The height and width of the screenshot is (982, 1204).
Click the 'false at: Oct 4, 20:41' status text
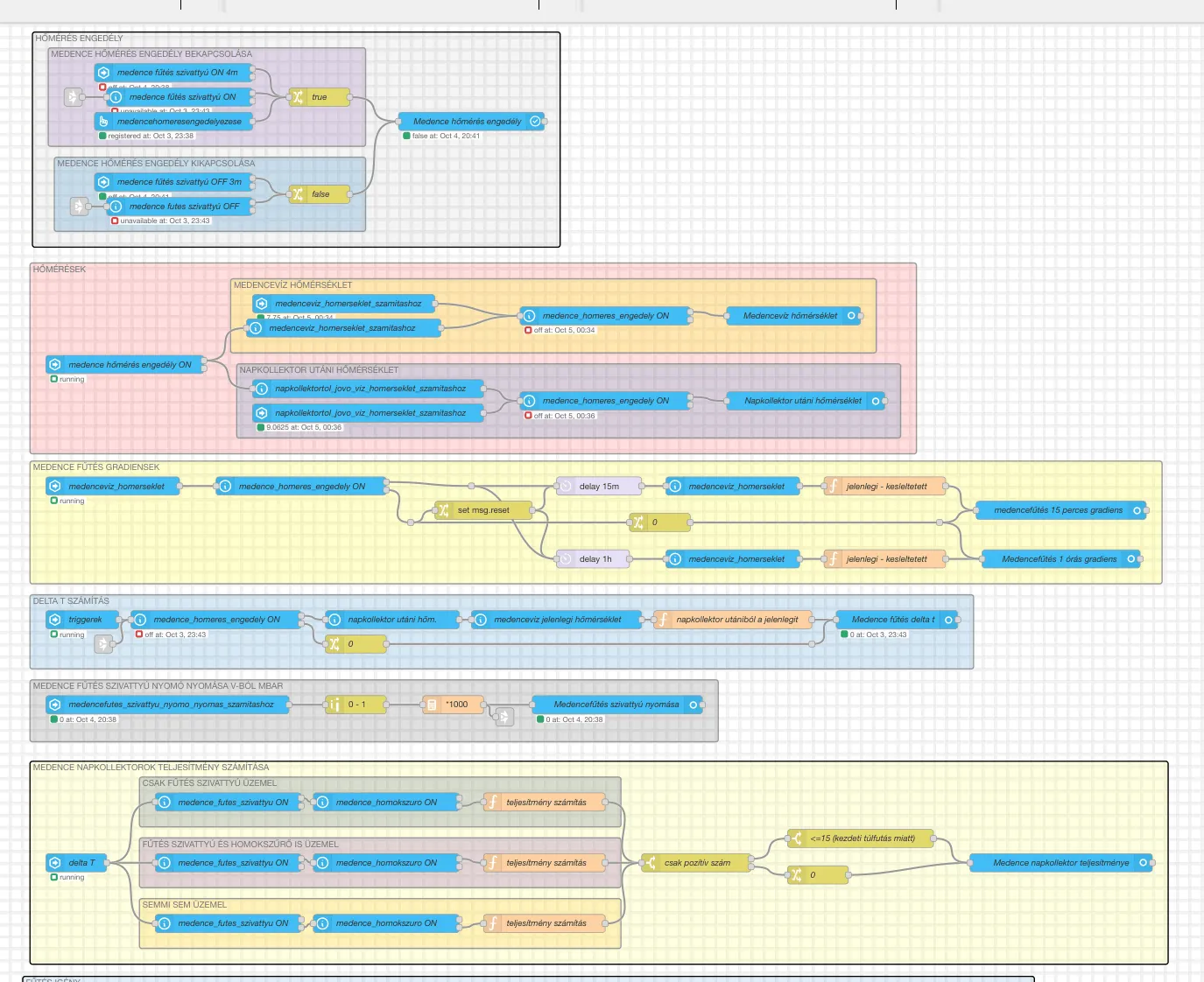click(x=446, y=137)
